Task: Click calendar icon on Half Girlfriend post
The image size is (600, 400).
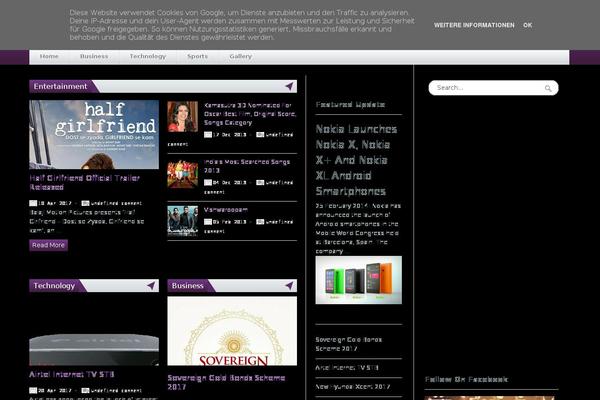Action: (x=33, y=203)
